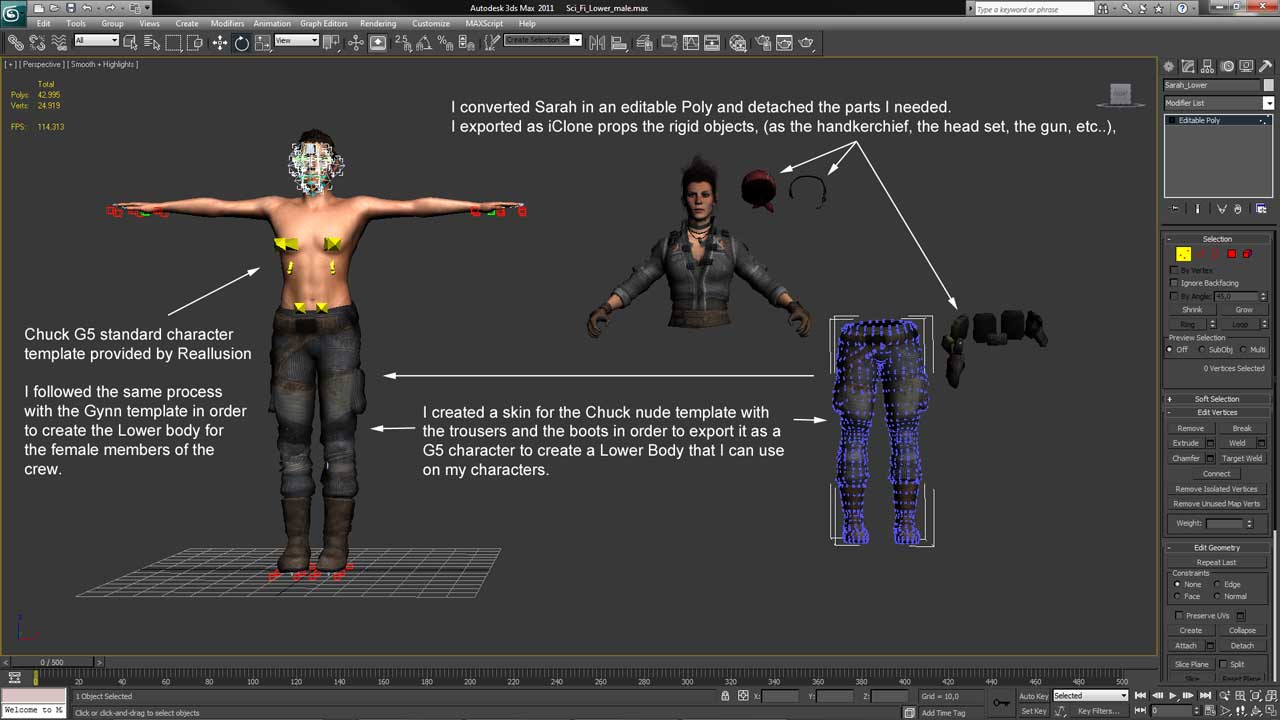The height and width of the screenshot is (720, 1280).
Task: Enable By Vertex checkbox
Action: pyautogui.click(x=1174, y=271)
